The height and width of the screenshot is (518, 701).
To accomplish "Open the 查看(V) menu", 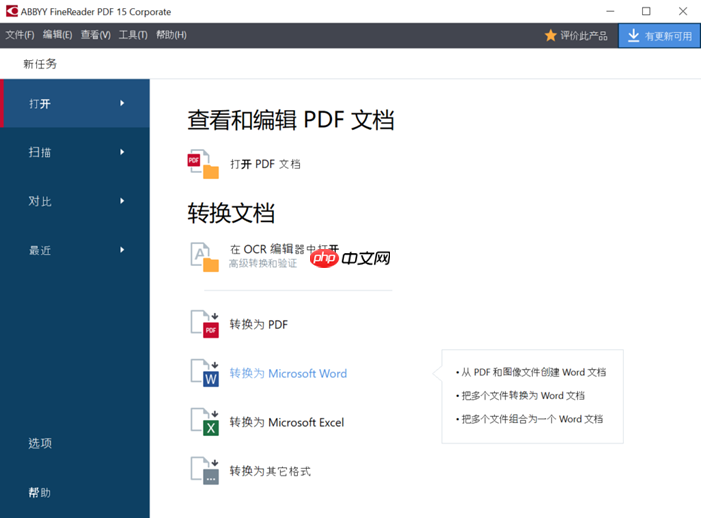I will (96, 35).
